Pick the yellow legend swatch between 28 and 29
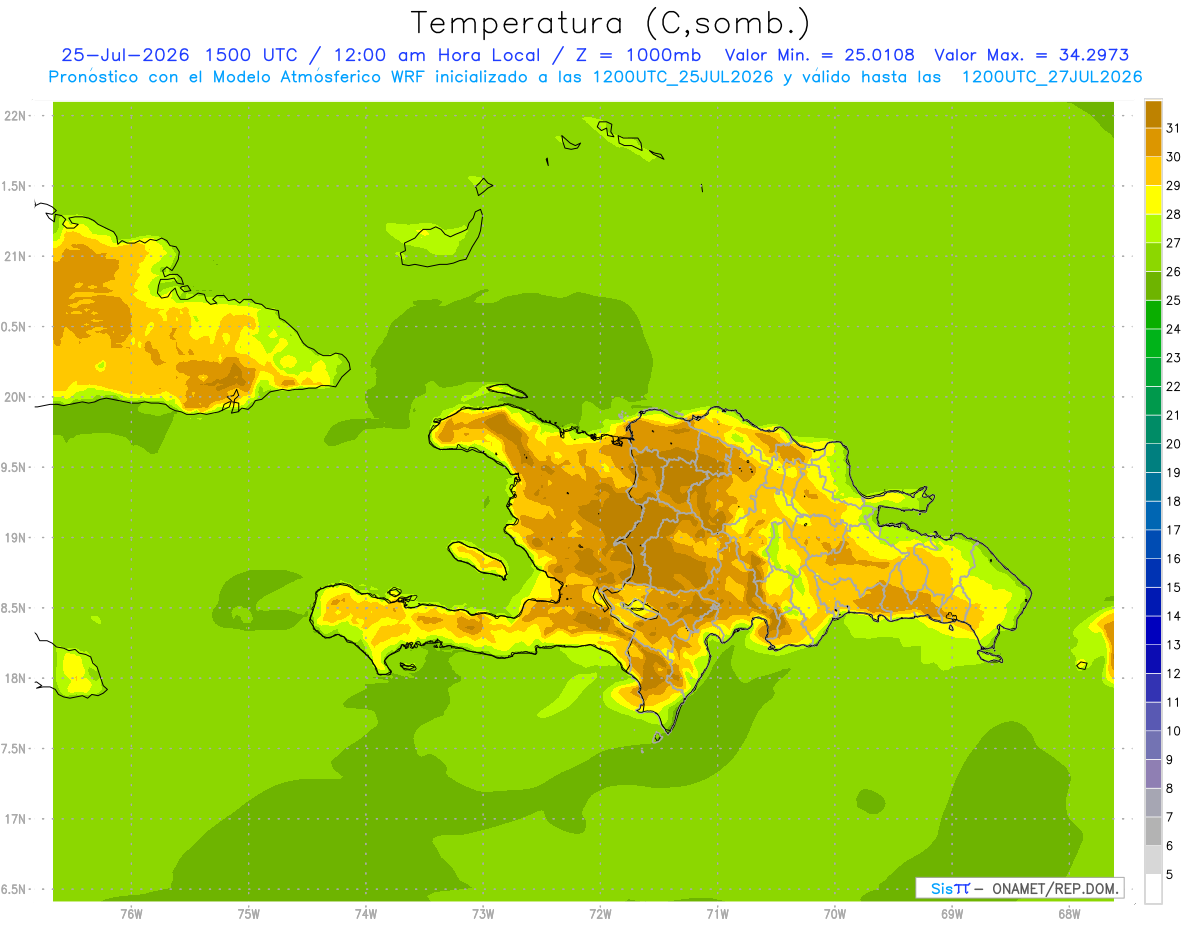1200x927 pixels. 1153,199
